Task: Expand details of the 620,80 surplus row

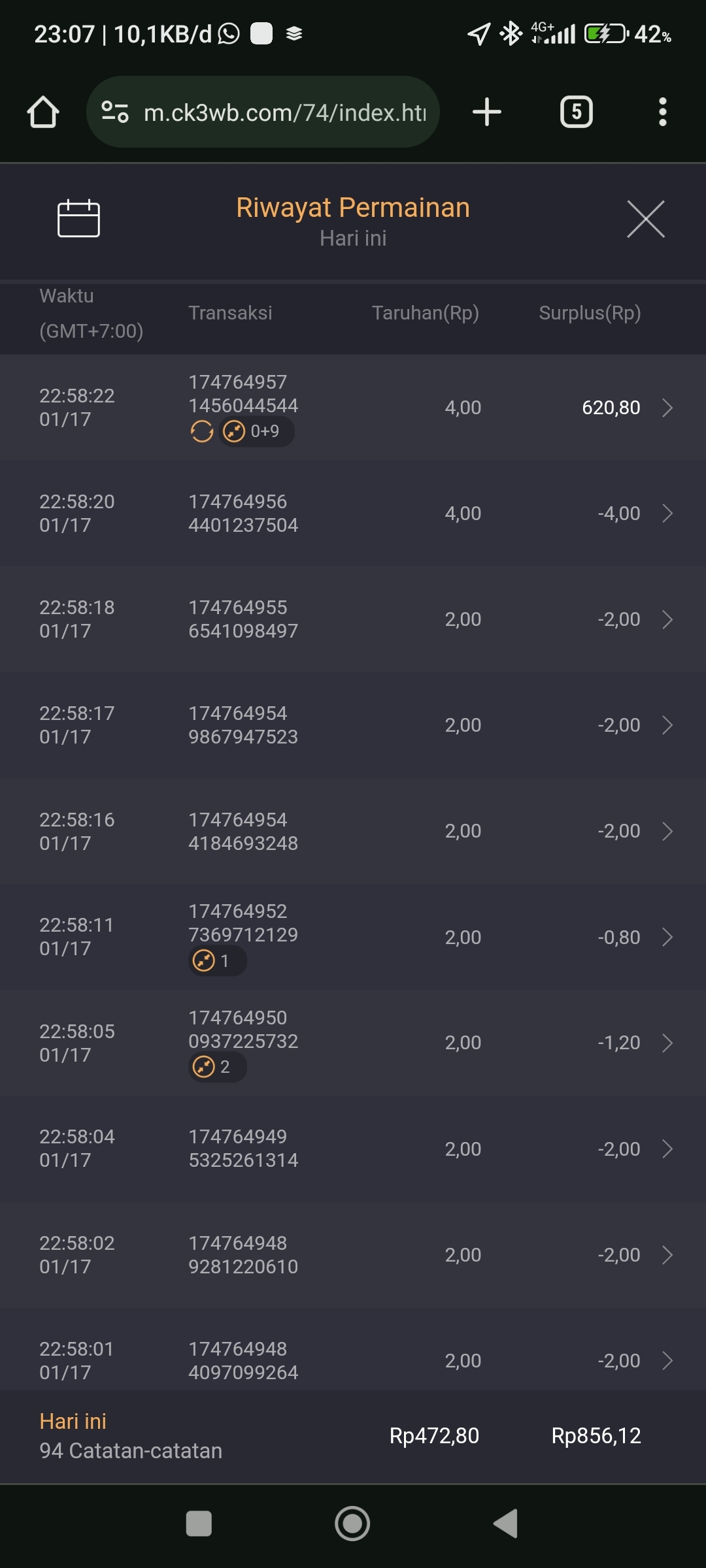Action: coord(667,408)
